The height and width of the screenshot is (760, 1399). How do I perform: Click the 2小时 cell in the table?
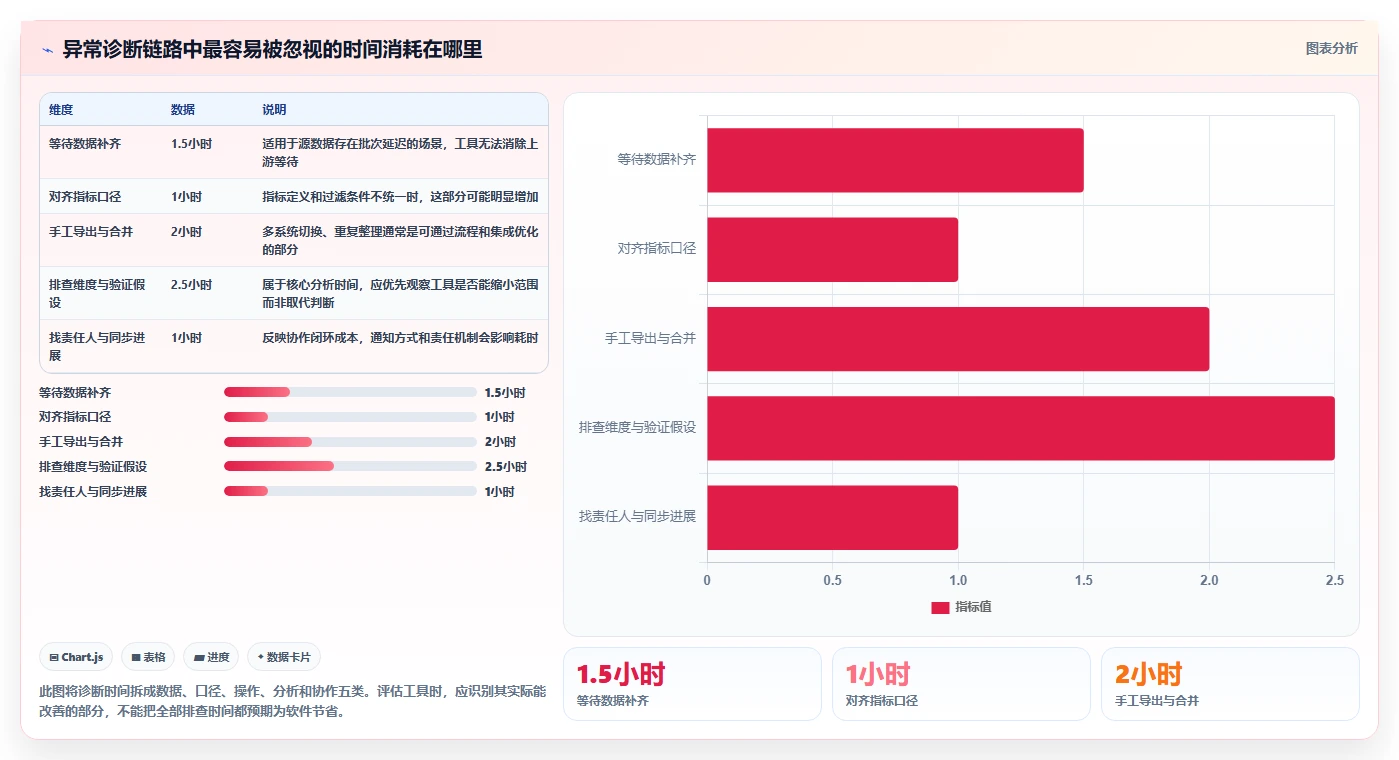[x=186, y=231]
